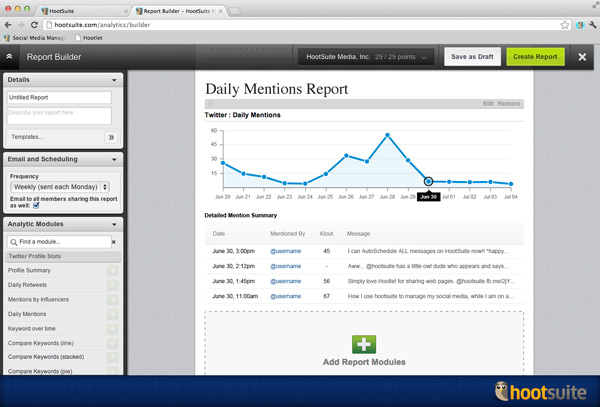Select the Mentions by Influencers module row
The image size is (600, 407).
[63, 300]
